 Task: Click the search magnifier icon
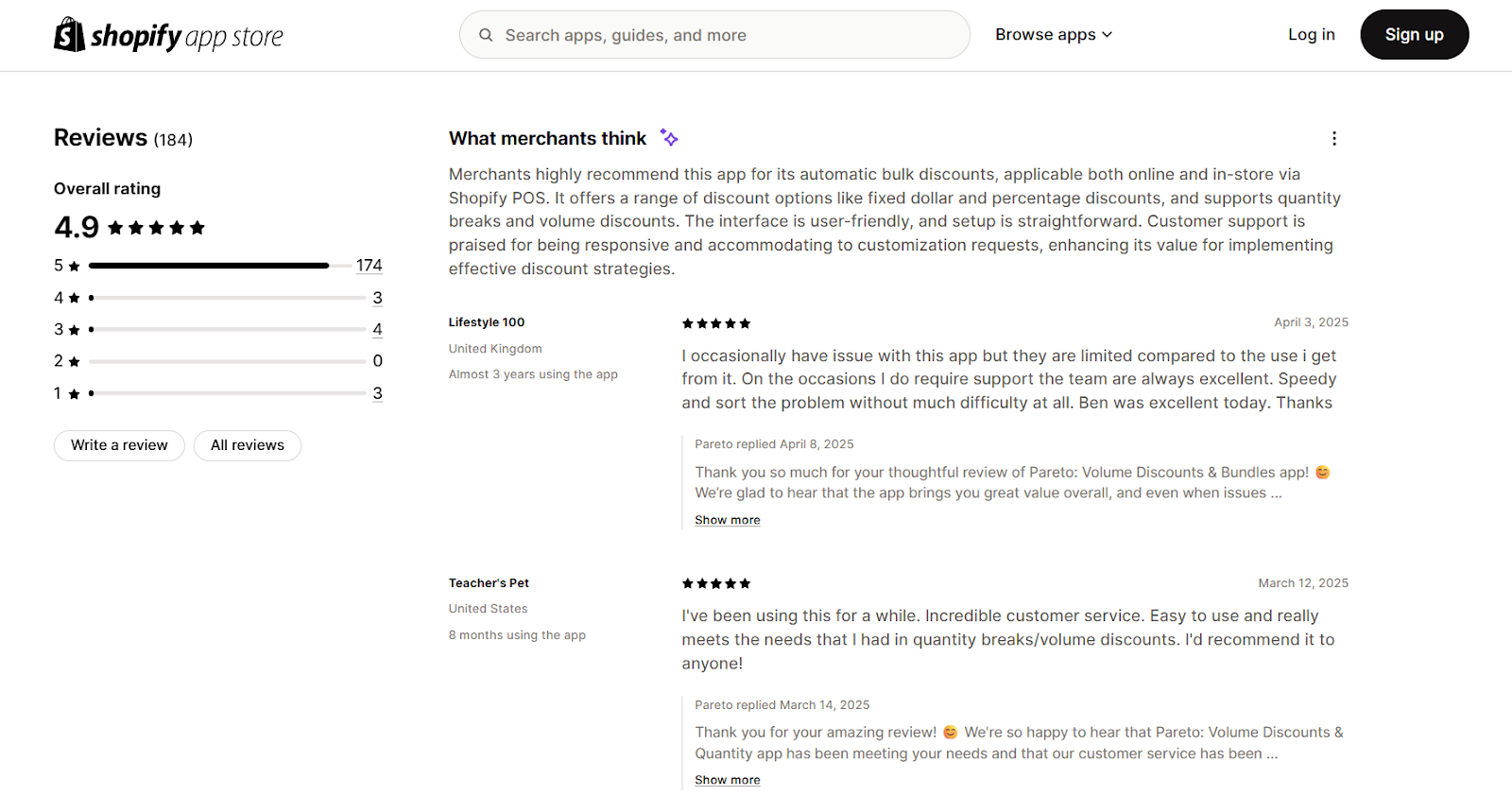click(x=486, y=35)
